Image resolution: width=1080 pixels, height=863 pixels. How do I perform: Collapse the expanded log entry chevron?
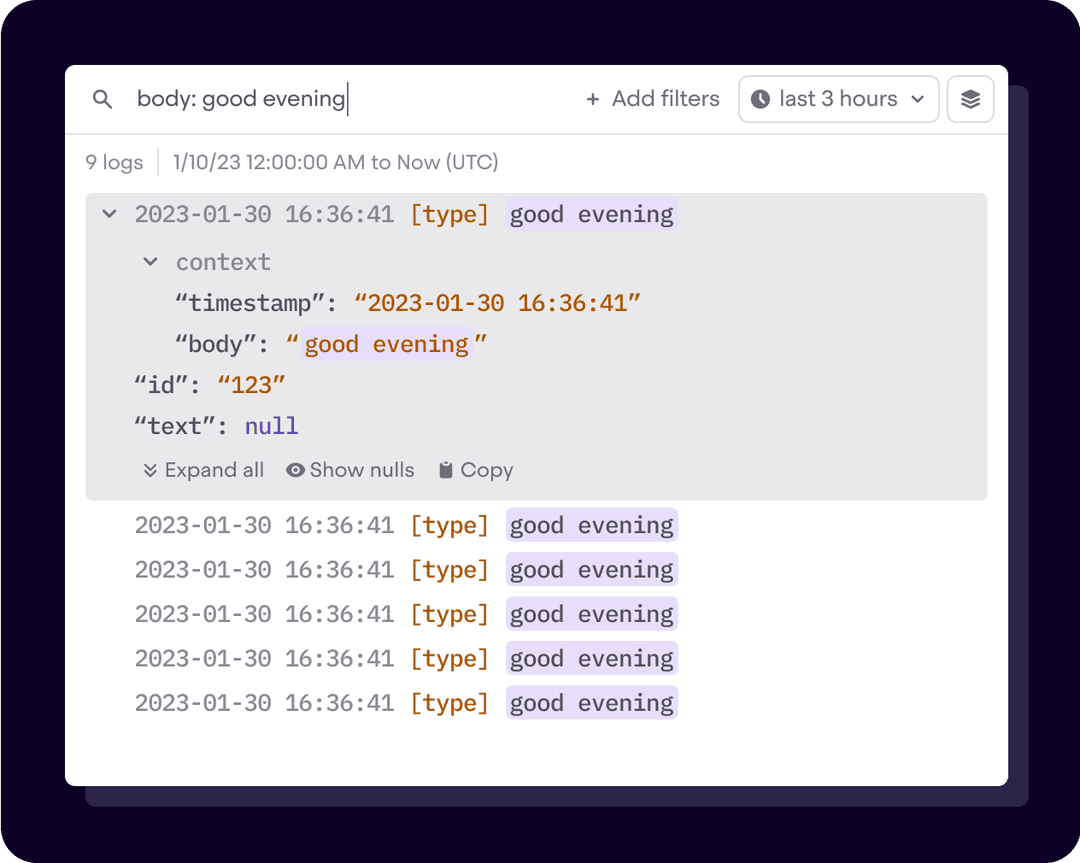coord(110,214)
